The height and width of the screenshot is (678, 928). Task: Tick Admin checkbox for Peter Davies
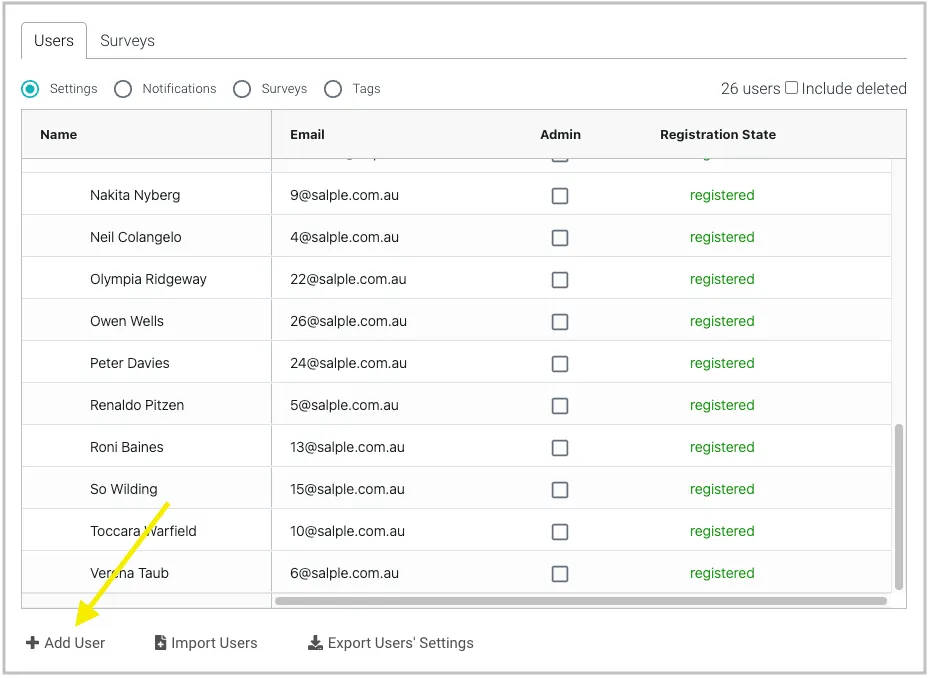(560, 364)
